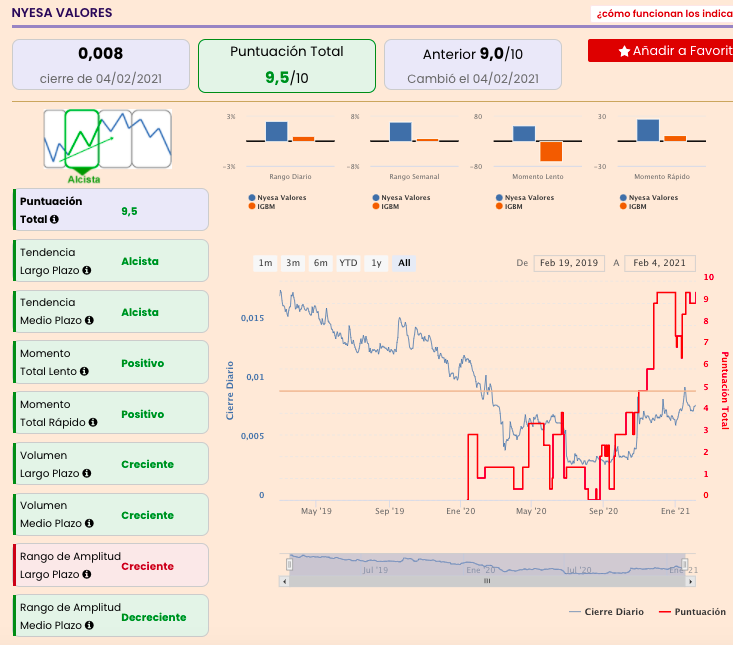Select the 1y chart range
The width and height of the screenshot is (733, 645).
(376, 263)
